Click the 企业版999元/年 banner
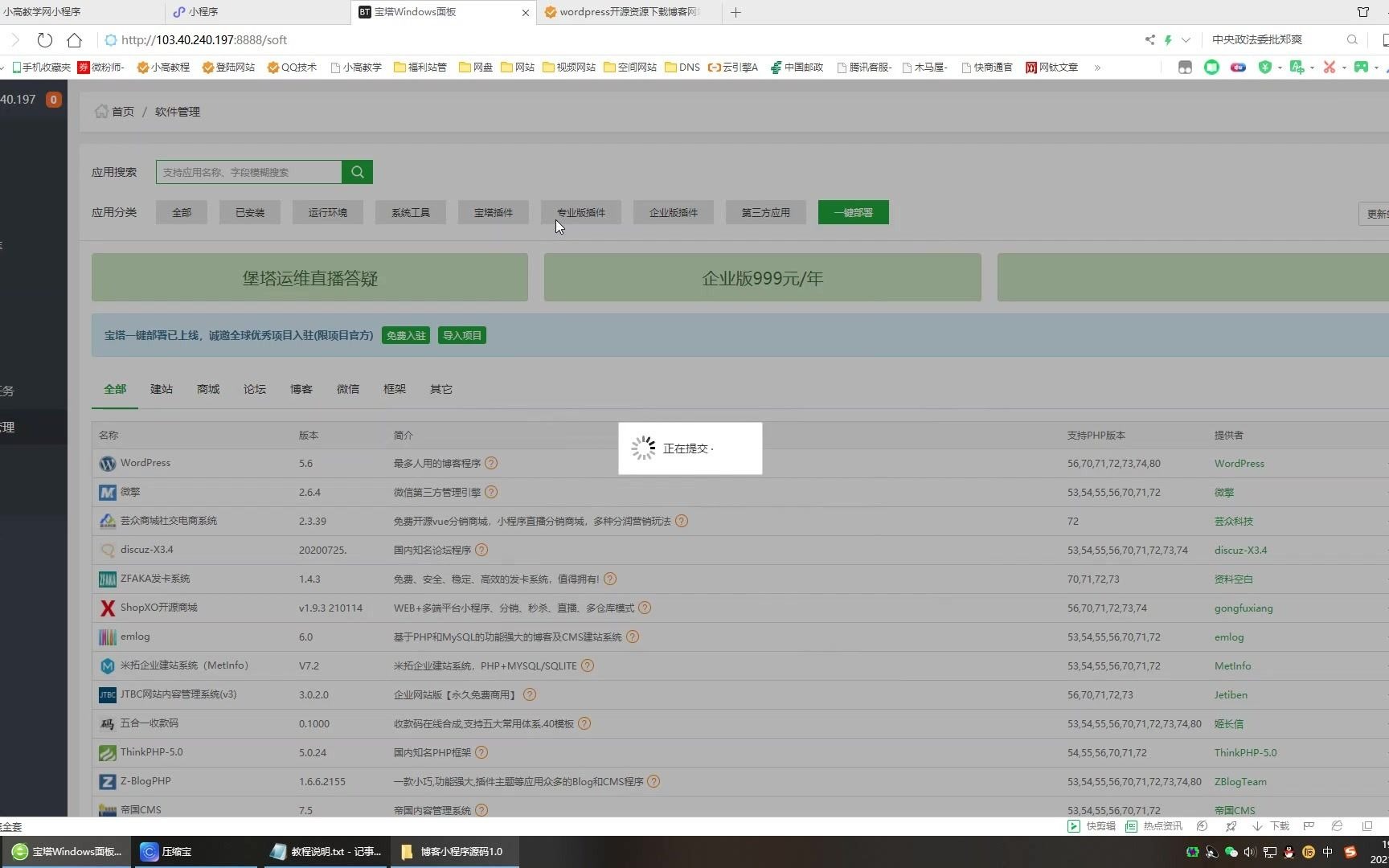The width and height of the screenshot is (1389, 868). pos(763,277)
